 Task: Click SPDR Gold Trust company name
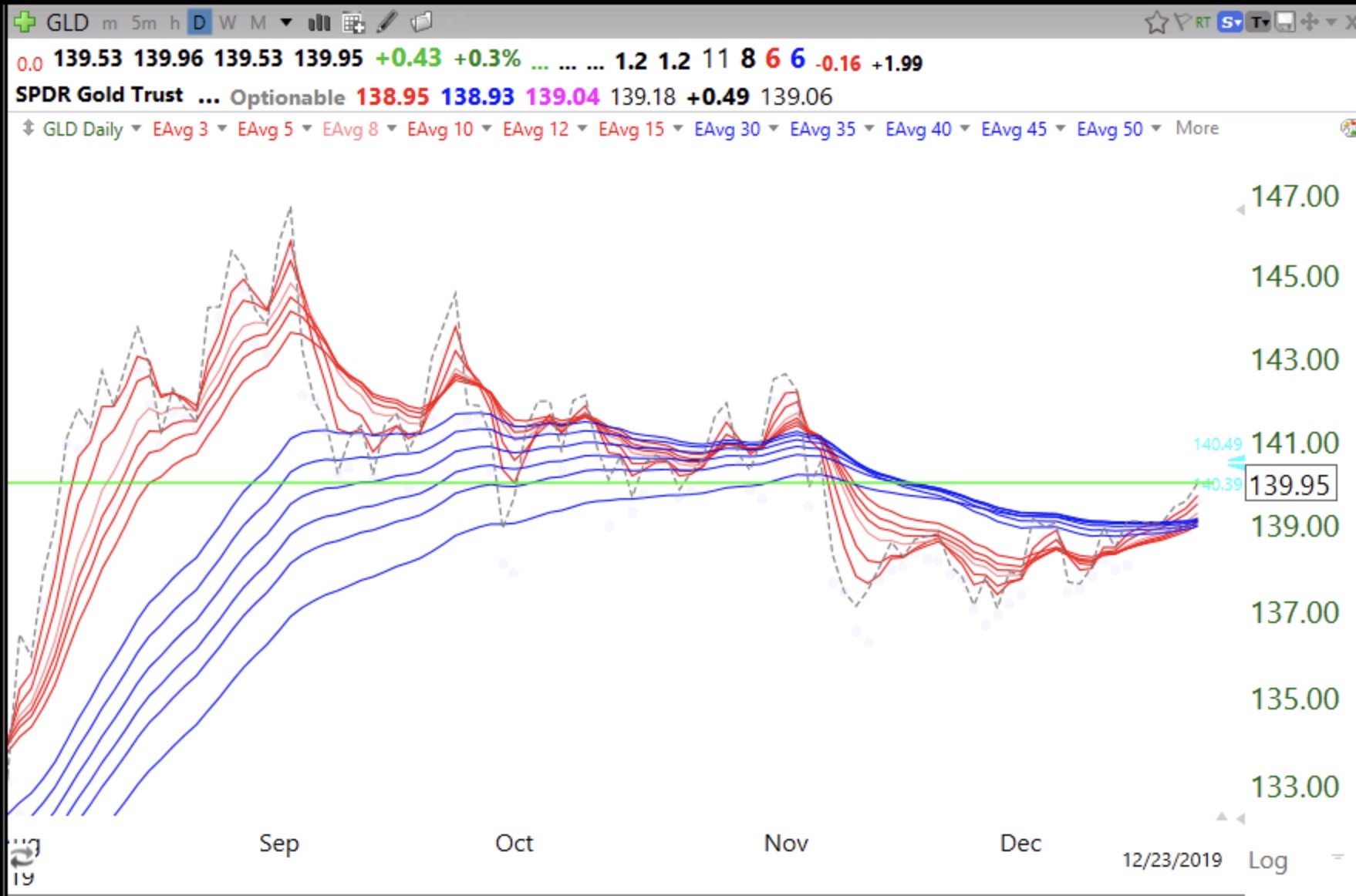coord(100,95)
